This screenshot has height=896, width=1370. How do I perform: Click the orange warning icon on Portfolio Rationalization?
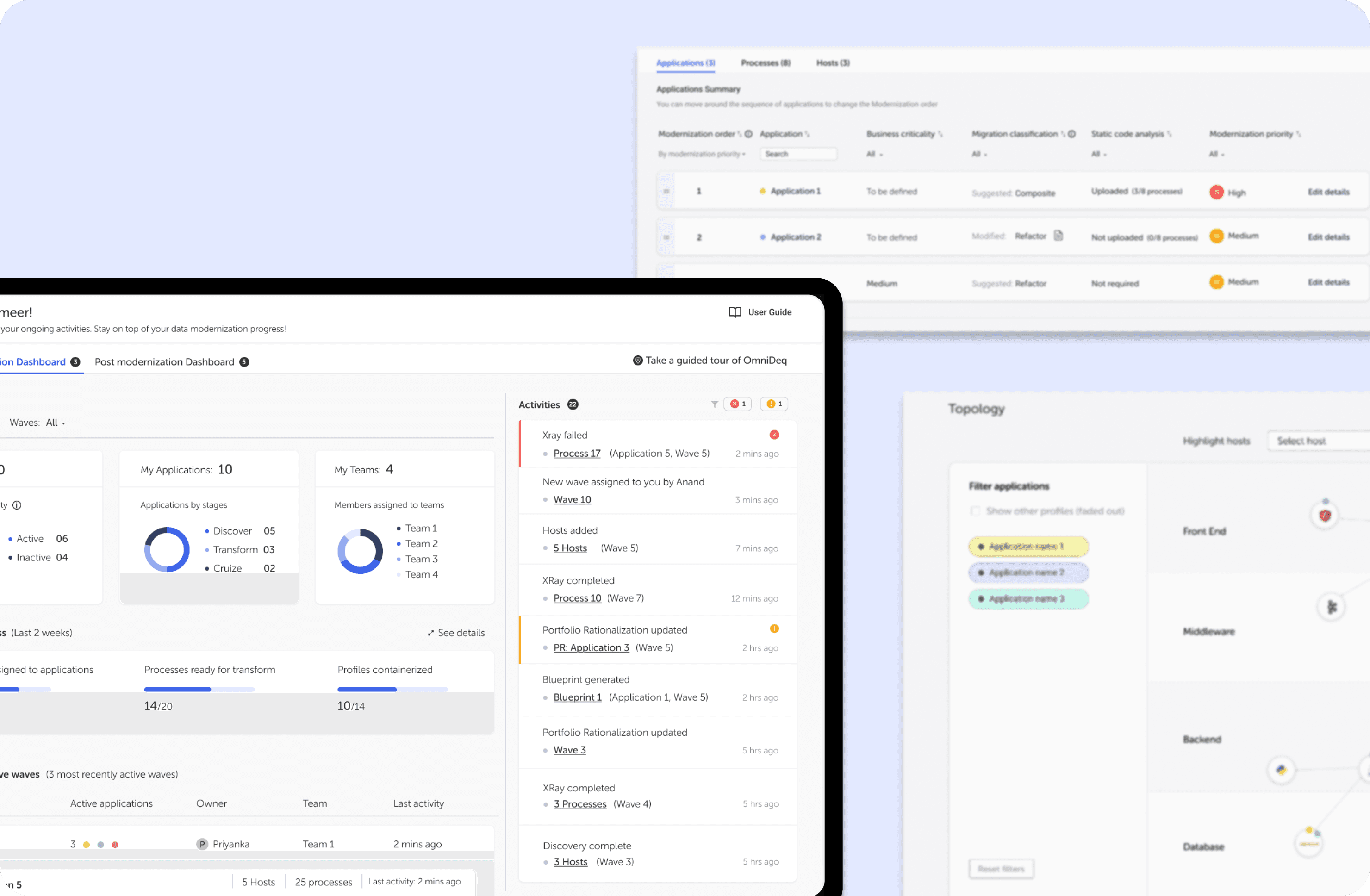click(774, 629)
